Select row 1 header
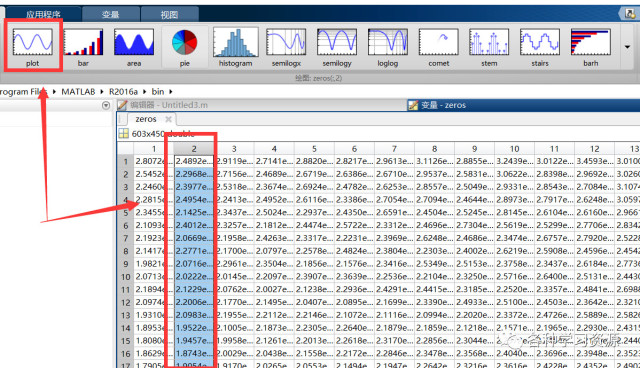This screenshot has height=368, width=640. click(x=126, y=161)
